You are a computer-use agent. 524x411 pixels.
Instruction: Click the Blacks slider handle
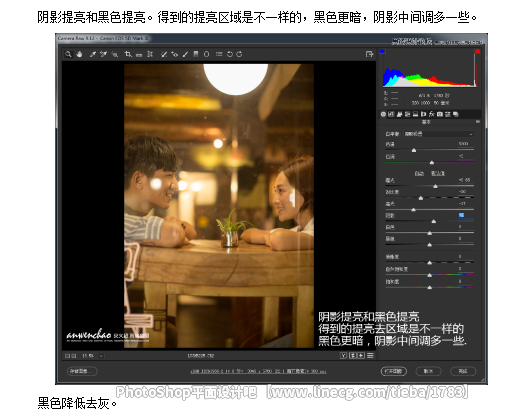coord(430,245)
